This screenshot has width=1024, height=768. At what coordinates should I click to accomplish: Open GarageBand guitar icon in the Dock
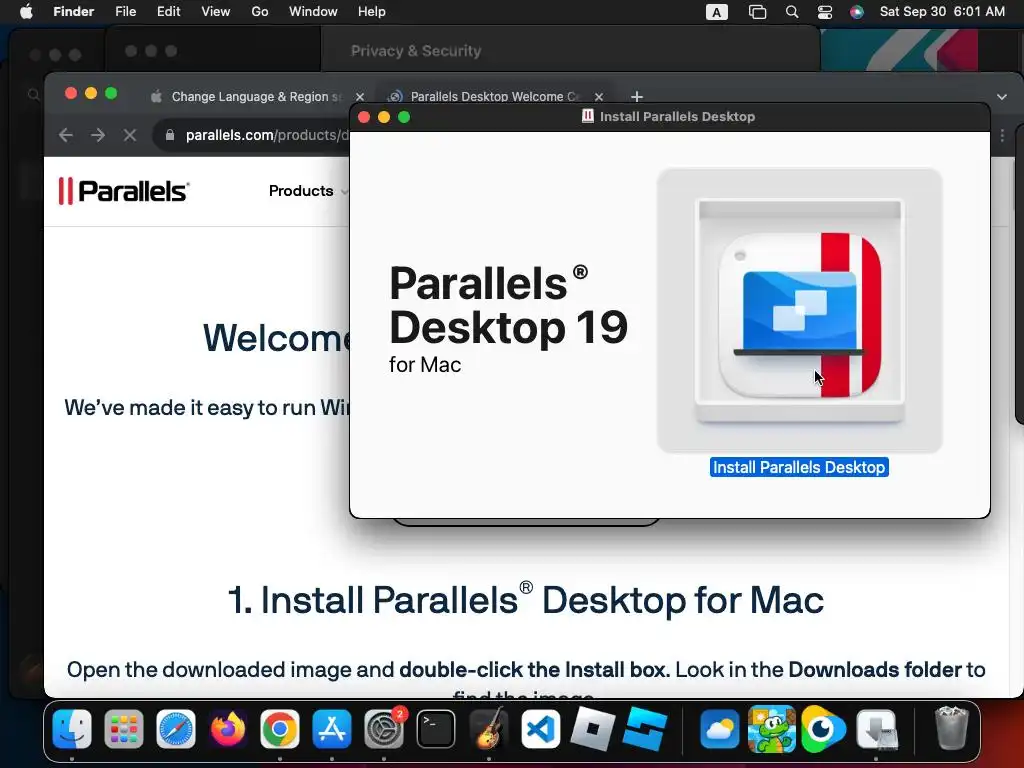click(x=488, y=728)
